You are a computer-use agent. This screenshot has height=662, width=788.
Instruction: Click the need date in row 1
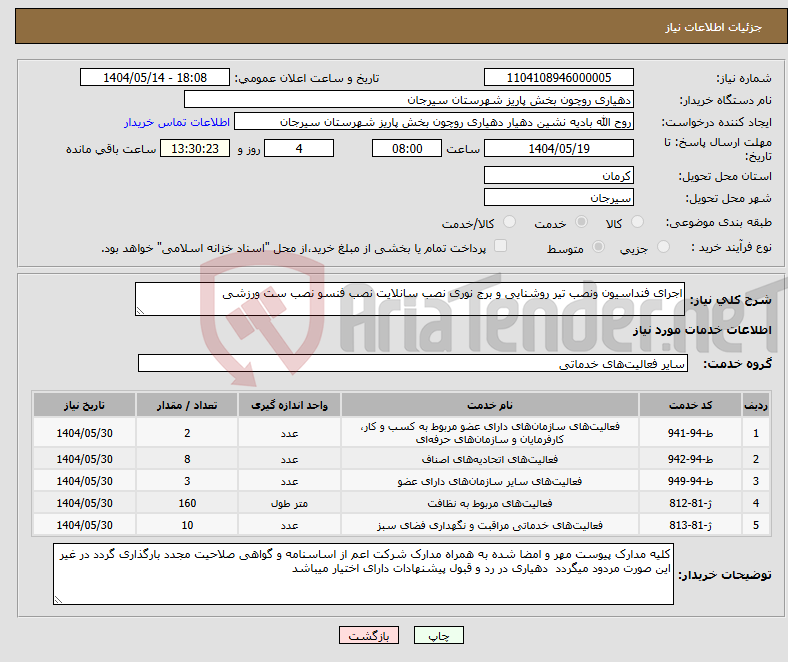[84, 433]
